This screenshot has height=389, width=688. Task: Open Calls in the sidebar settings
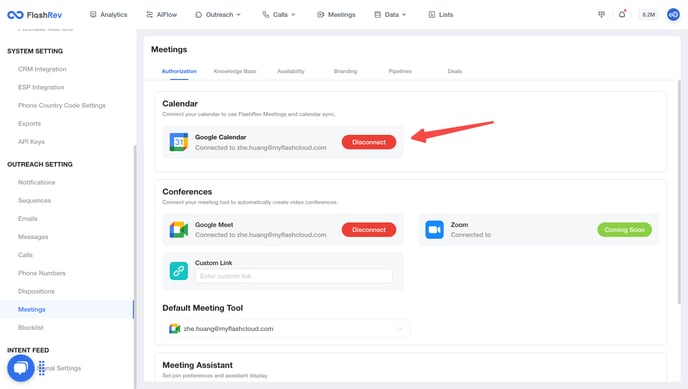[x=25, y=255]
